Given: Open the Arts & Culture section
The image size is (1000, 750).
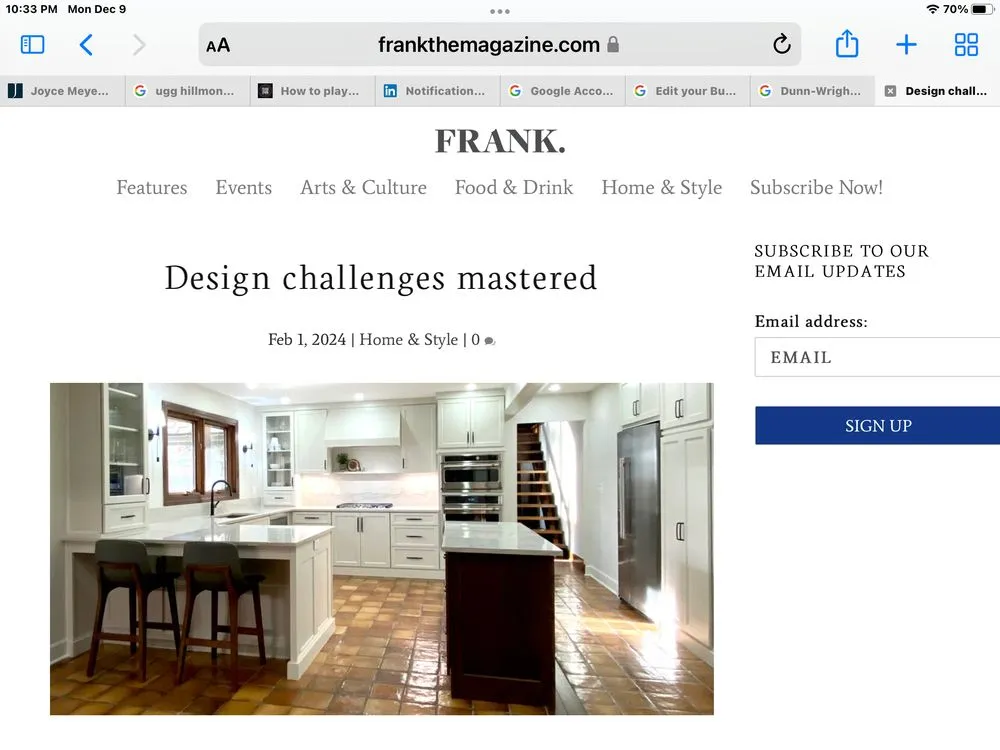Looking at the screenshot, I should click(x=364, y=188).
